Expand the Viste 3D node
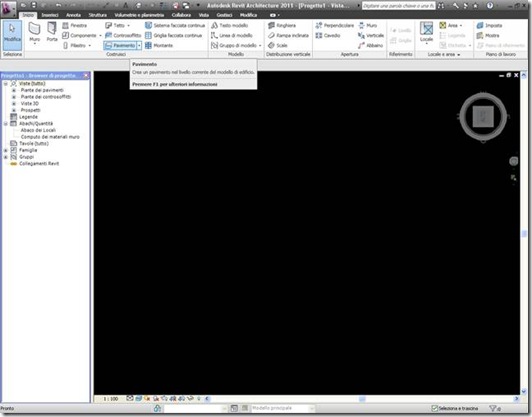 [14, 103]
